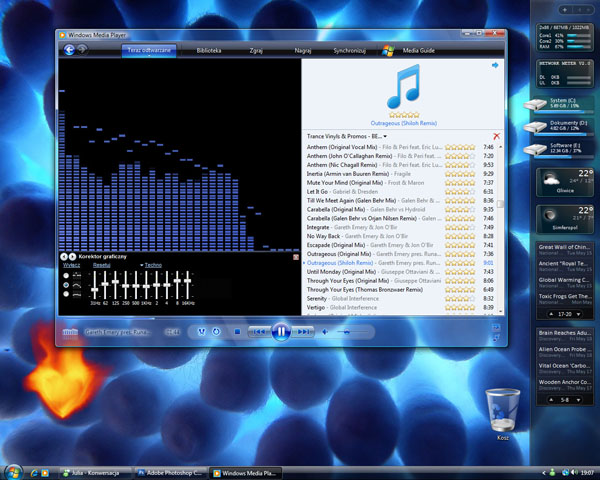Select the Vertigo track
The image size is (600, 480).
point(400,307)
